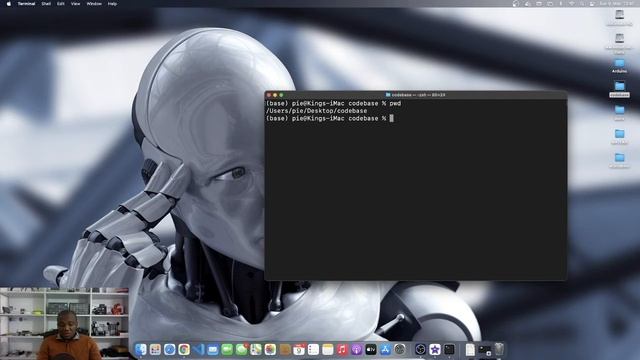
Task: Select the Arduino folder on desktop
Action: pos(619,65)
